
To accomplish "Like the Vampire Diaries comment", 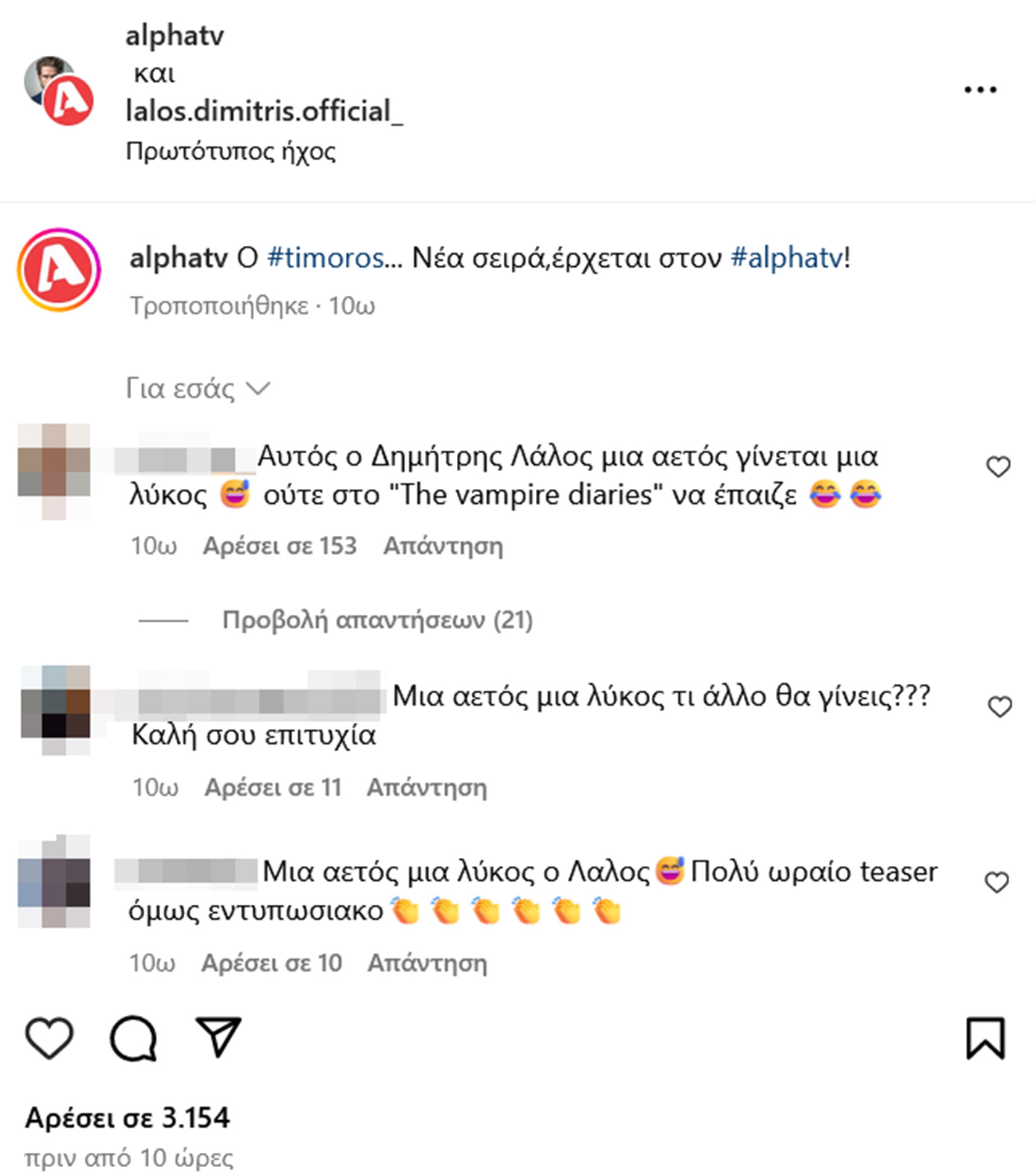I will point(998,467).
